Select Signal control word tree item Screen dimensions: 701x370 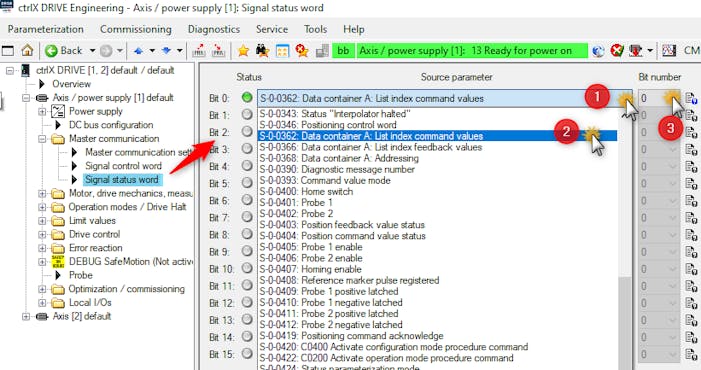coord(123,166)
